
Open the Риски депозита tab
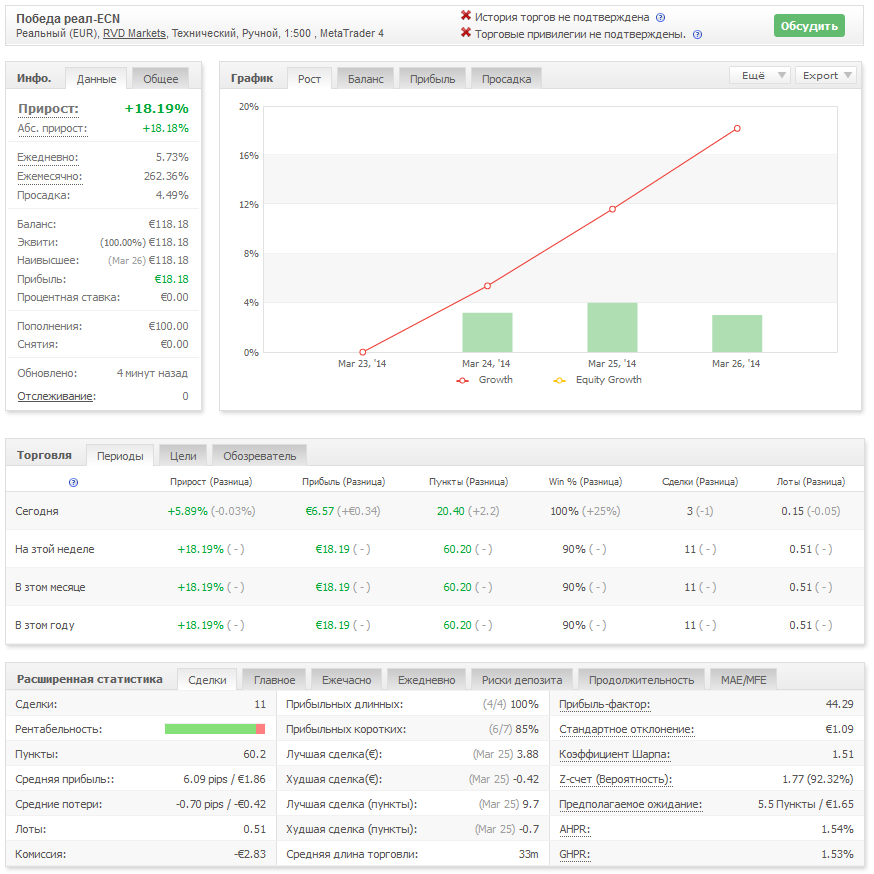click(x=522, y=680)
